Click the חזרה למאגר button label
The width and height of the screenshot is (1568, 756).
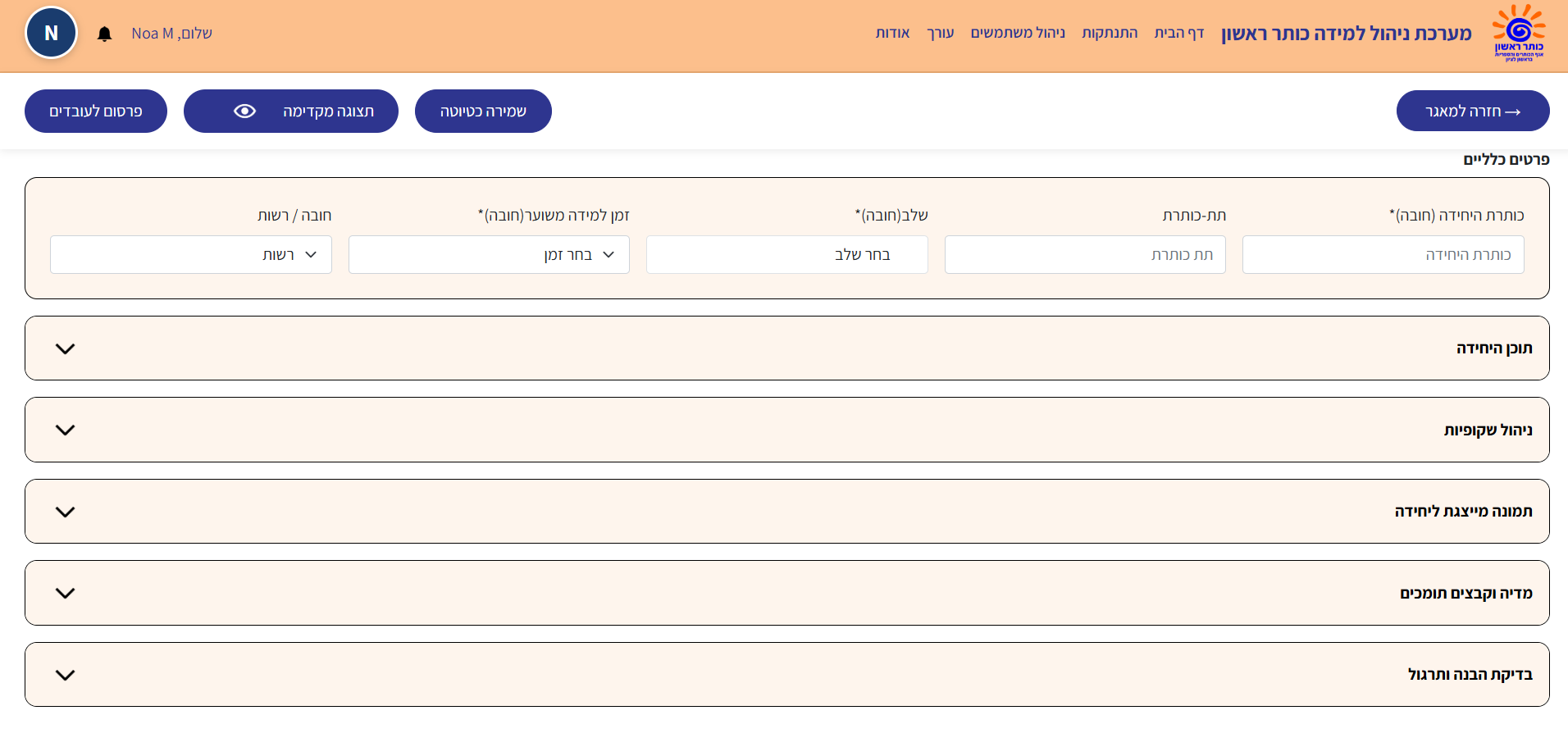(1463, 112)
